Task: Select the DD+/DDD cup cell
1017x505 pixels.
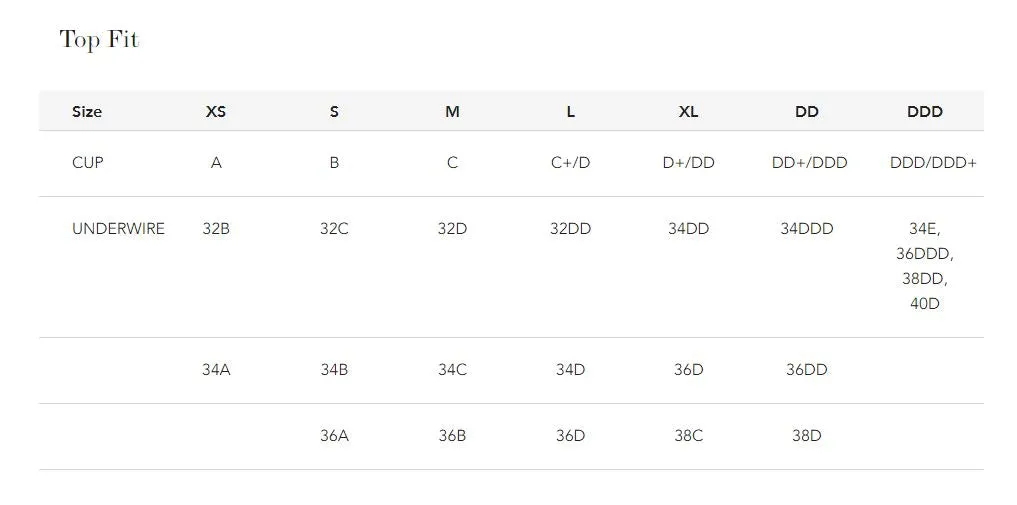Action: tap(809, 163)
